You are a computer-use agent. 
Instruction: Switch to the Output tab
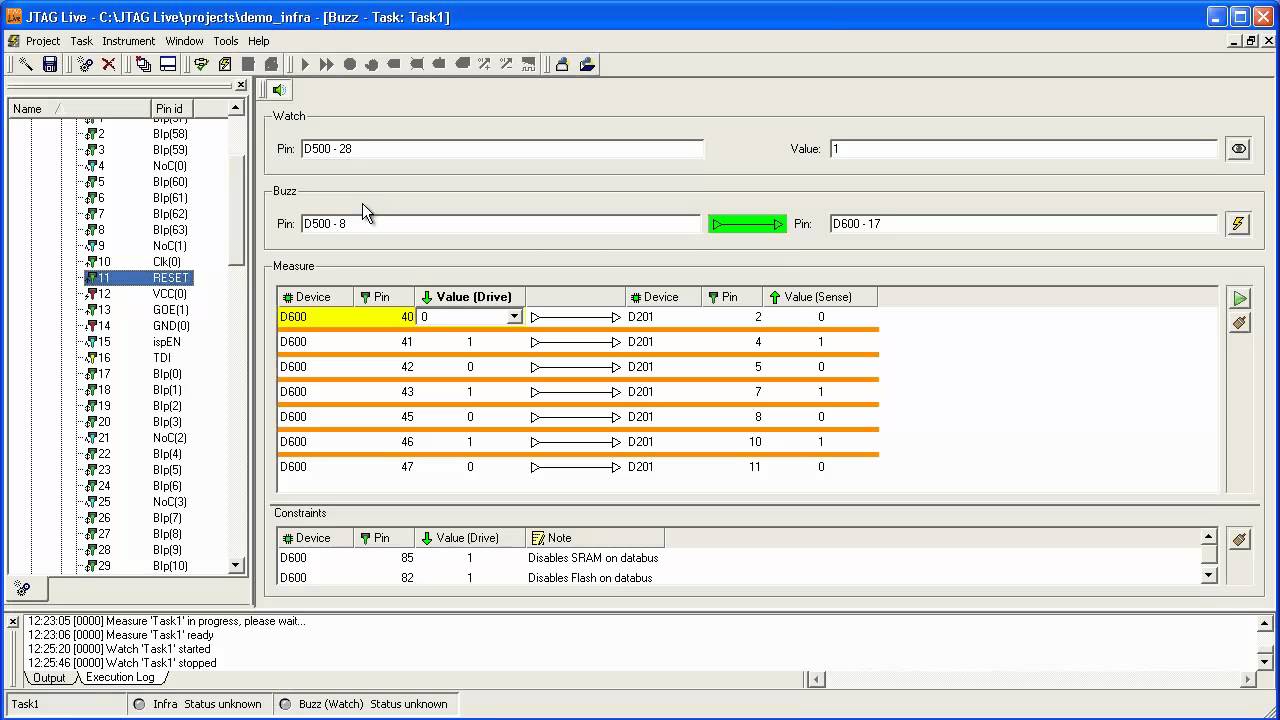(x=49, y=677)
